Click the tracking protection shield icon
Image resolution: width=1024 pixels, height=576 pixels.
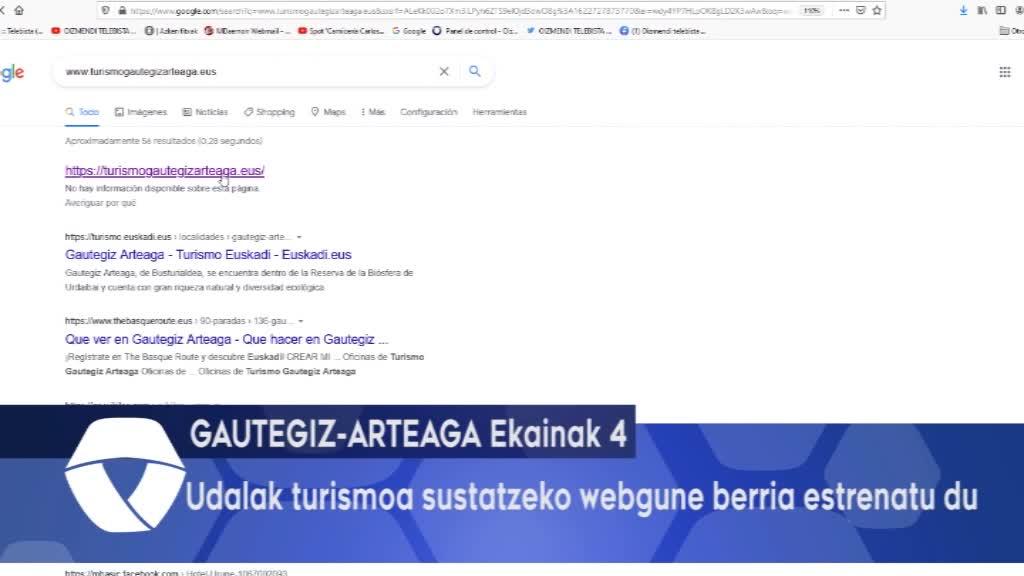click(x=106, y=10)
